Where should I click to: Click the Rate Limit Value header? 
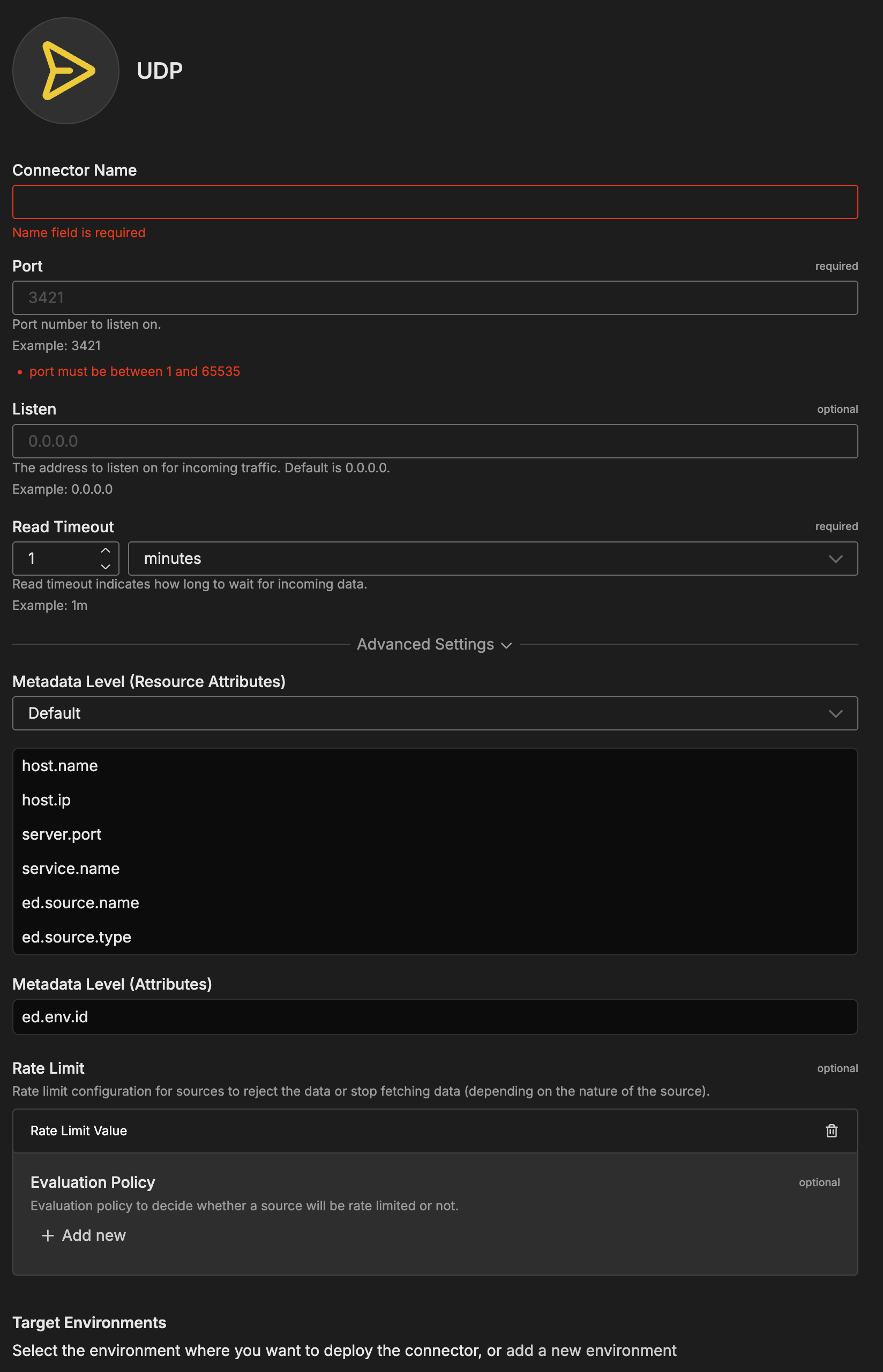79,1130
